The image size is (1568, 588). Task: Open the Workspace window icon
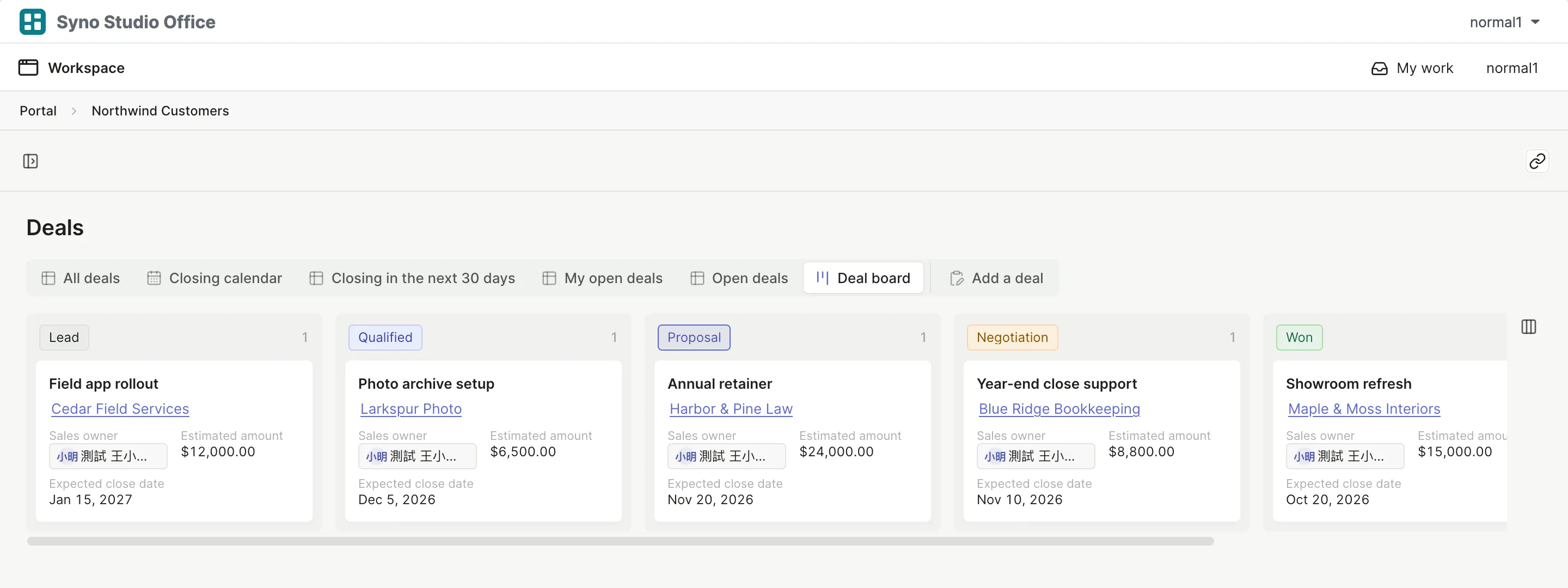pos(28,68)
